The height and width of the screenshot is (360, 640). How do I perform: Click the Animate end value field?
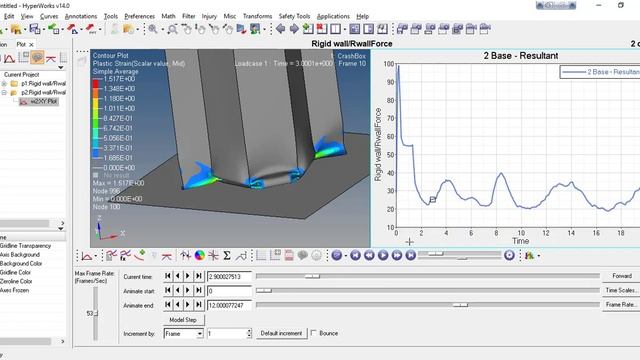(229, 305)
